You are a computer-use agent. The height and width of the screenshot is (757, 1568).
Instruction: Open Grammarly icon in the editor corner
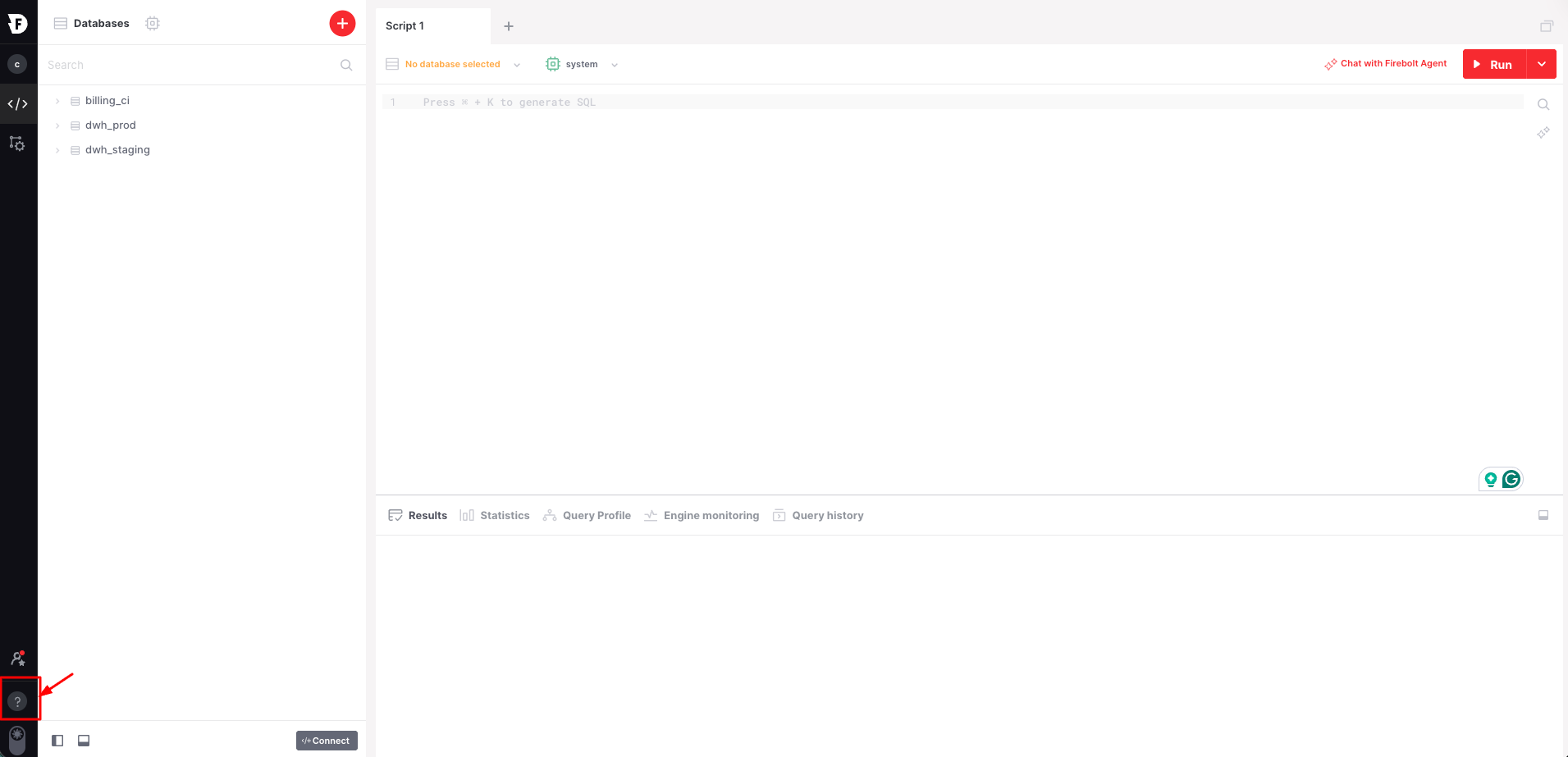[1511, 479]
